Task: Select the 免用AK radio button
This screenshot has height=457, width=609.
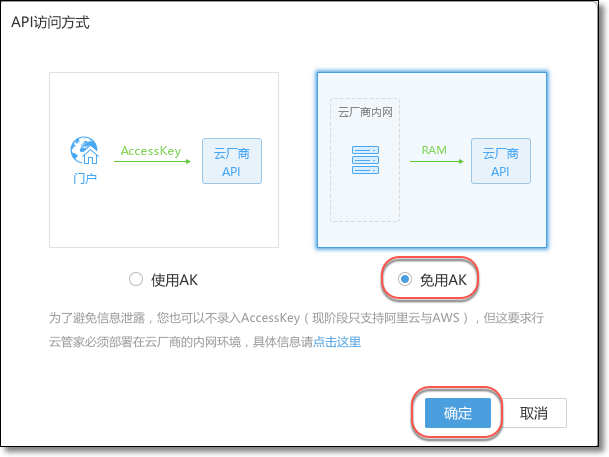Action: (x=405, y=280)
